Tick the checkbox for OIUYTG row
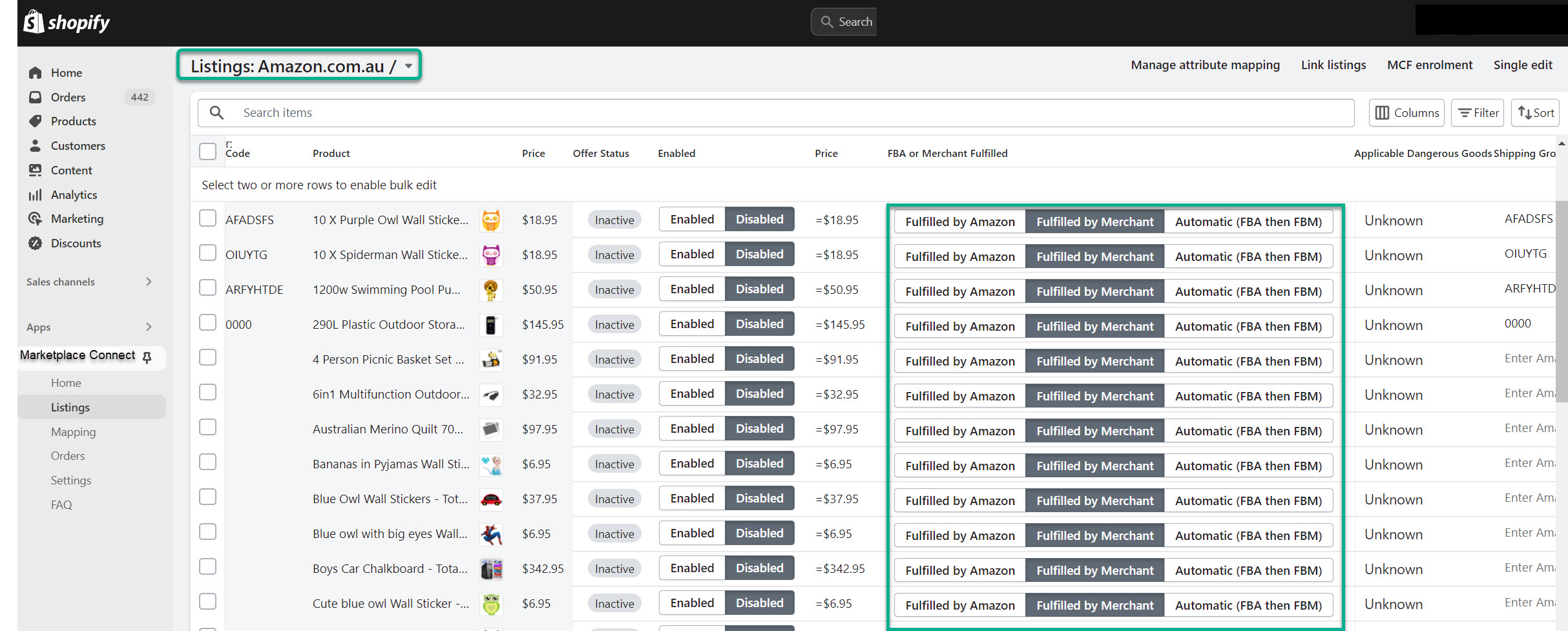This screenshot has height=631, width=1568. pos(207,253)
